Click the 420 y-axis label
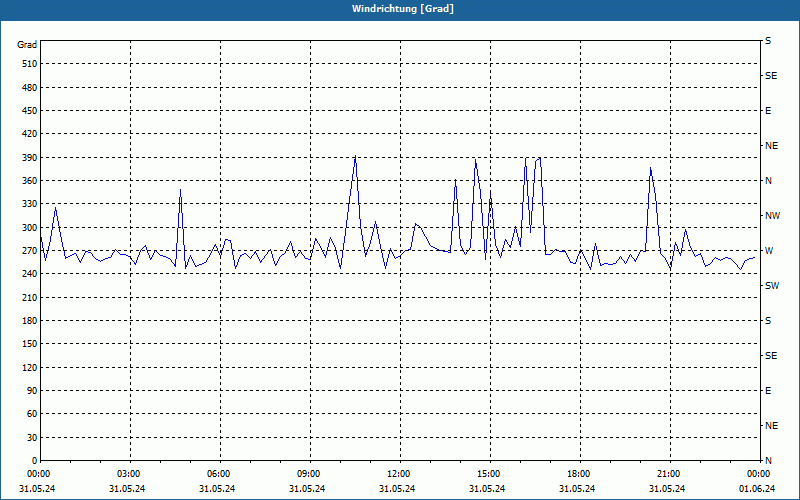 [30, 134]
